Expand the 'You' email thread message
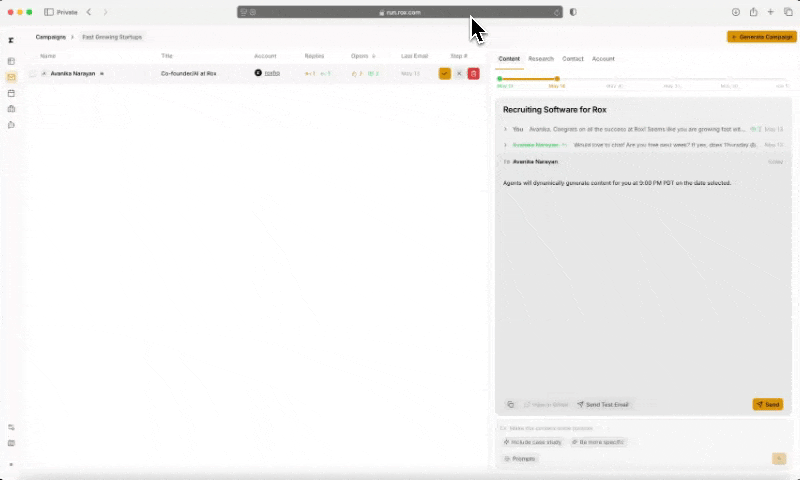 pos(505,129)
